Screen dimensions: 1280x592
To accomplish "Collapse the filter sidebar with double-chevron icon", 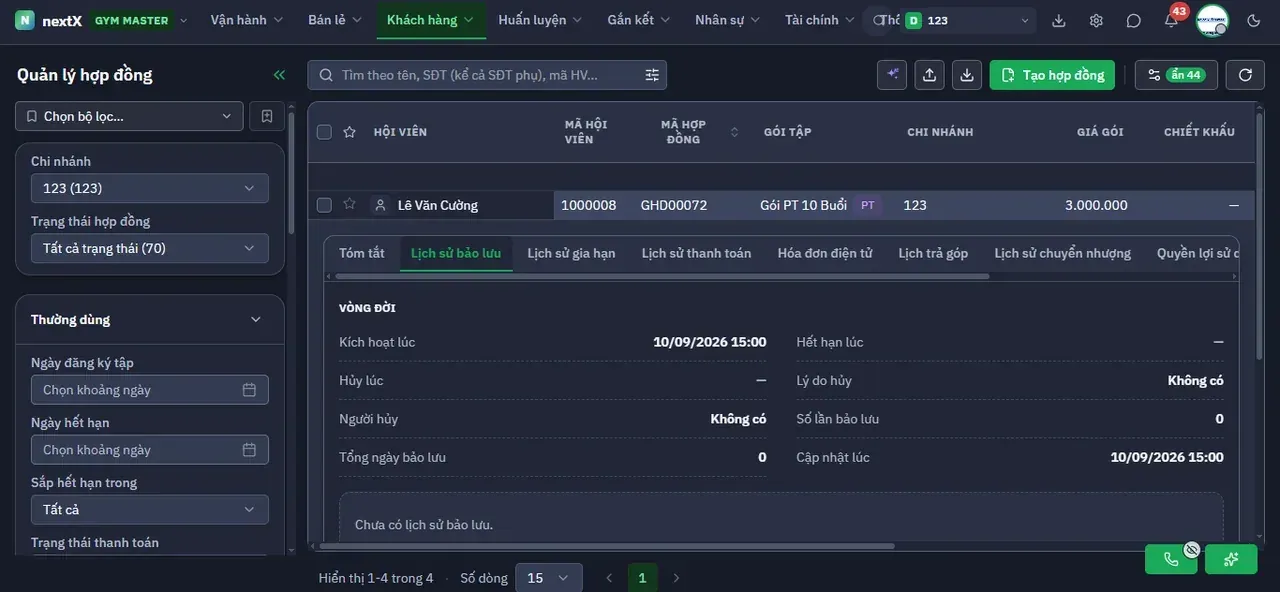I will 279,75.
